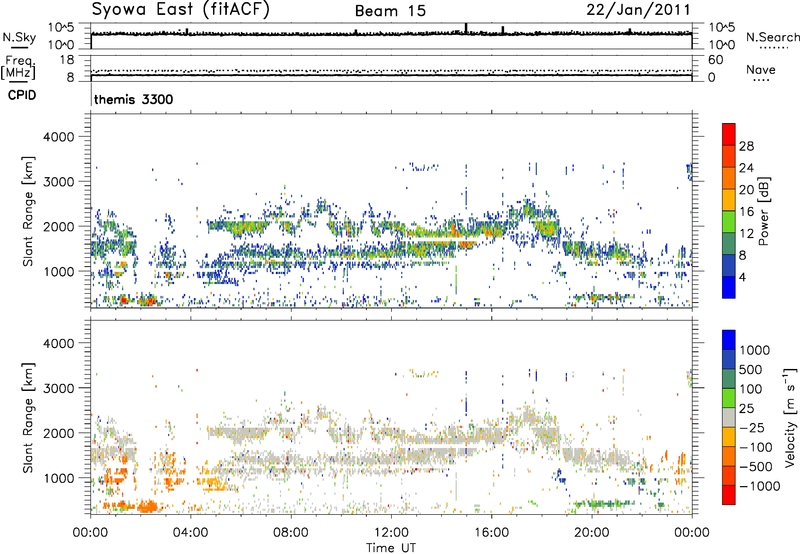Click the 'Slant Range [km]' label of the power panel

point(28,211)
